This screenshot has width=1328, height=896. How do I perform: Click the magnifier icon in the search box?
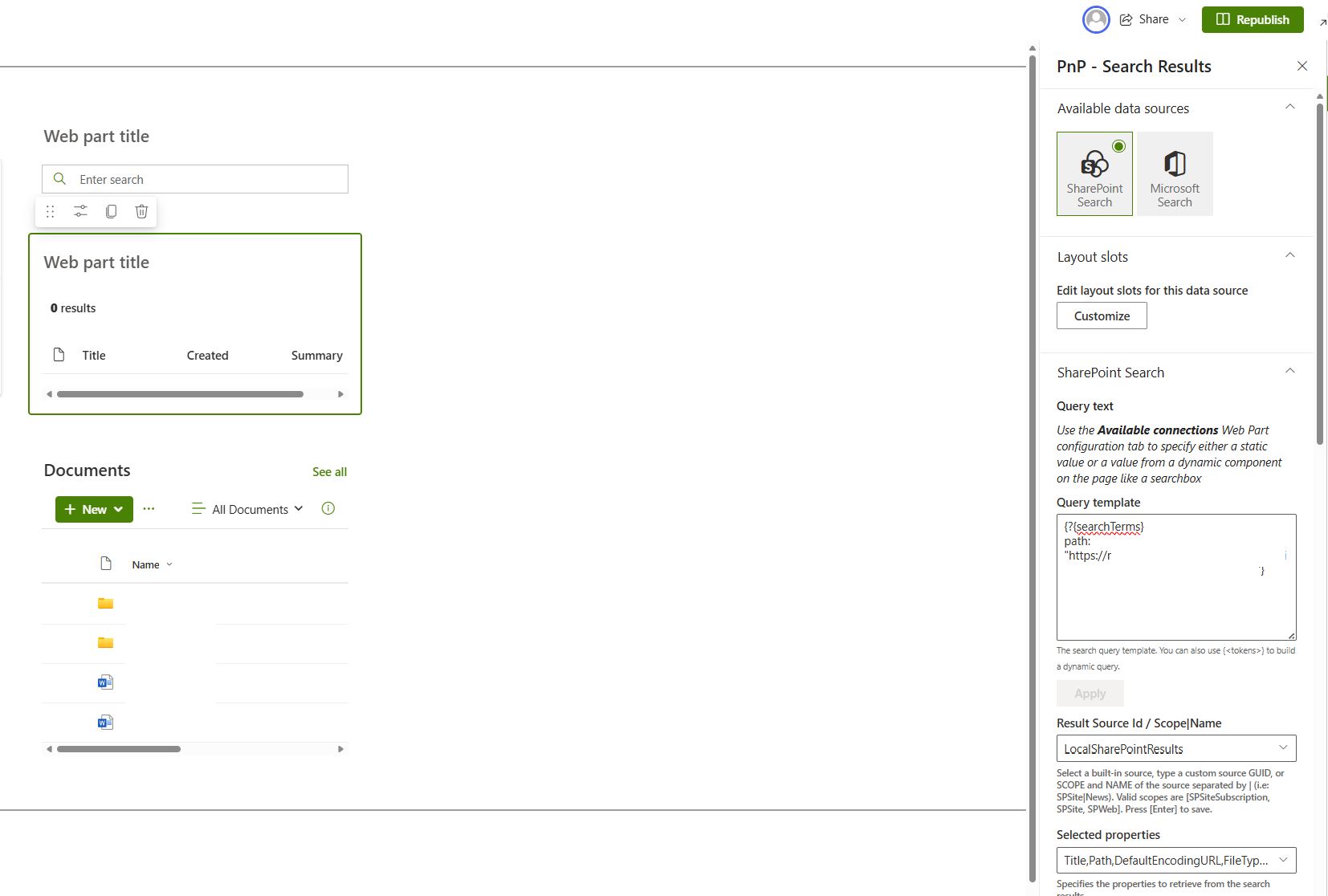(x=59, y=178)
